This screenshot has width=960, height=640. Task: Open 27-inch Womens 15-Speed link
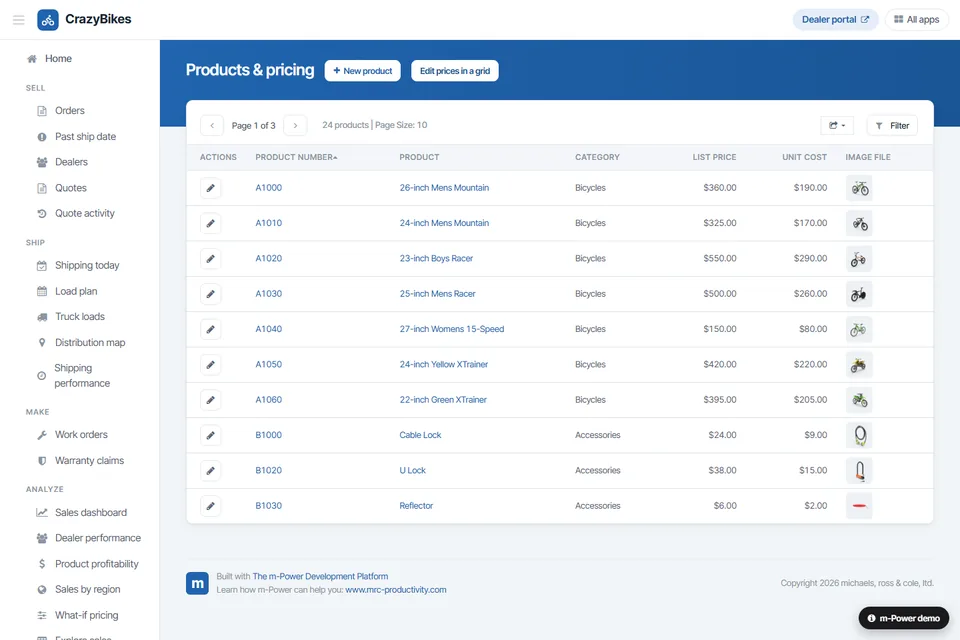click(452, 329)
